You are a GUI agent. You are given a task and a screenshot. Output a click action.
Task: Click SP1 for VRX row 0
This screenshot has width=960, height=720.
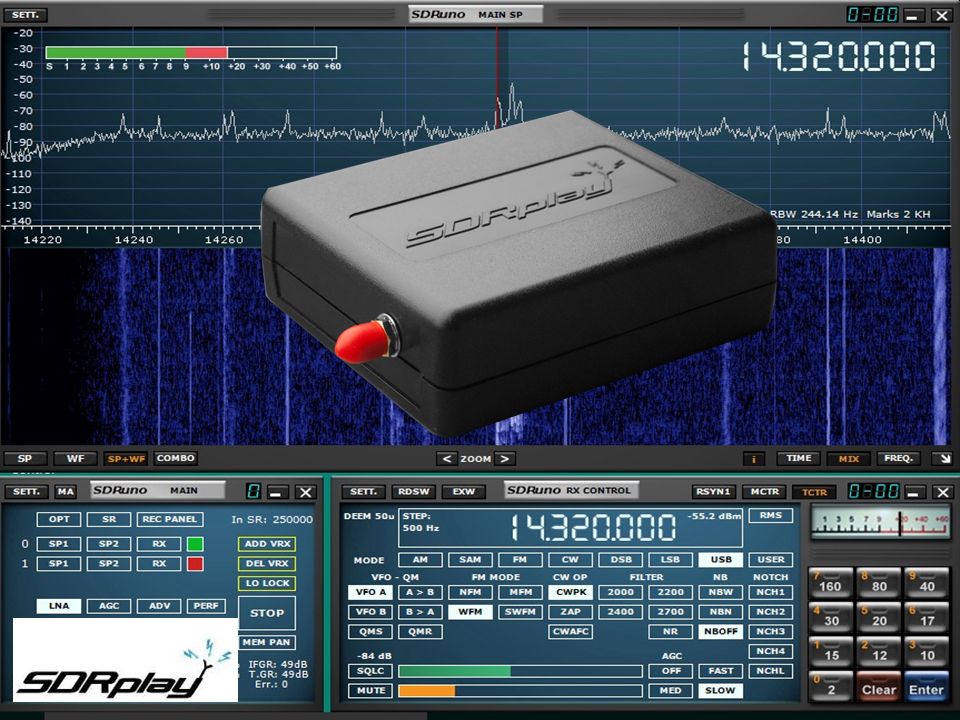[x=59, y=544]
